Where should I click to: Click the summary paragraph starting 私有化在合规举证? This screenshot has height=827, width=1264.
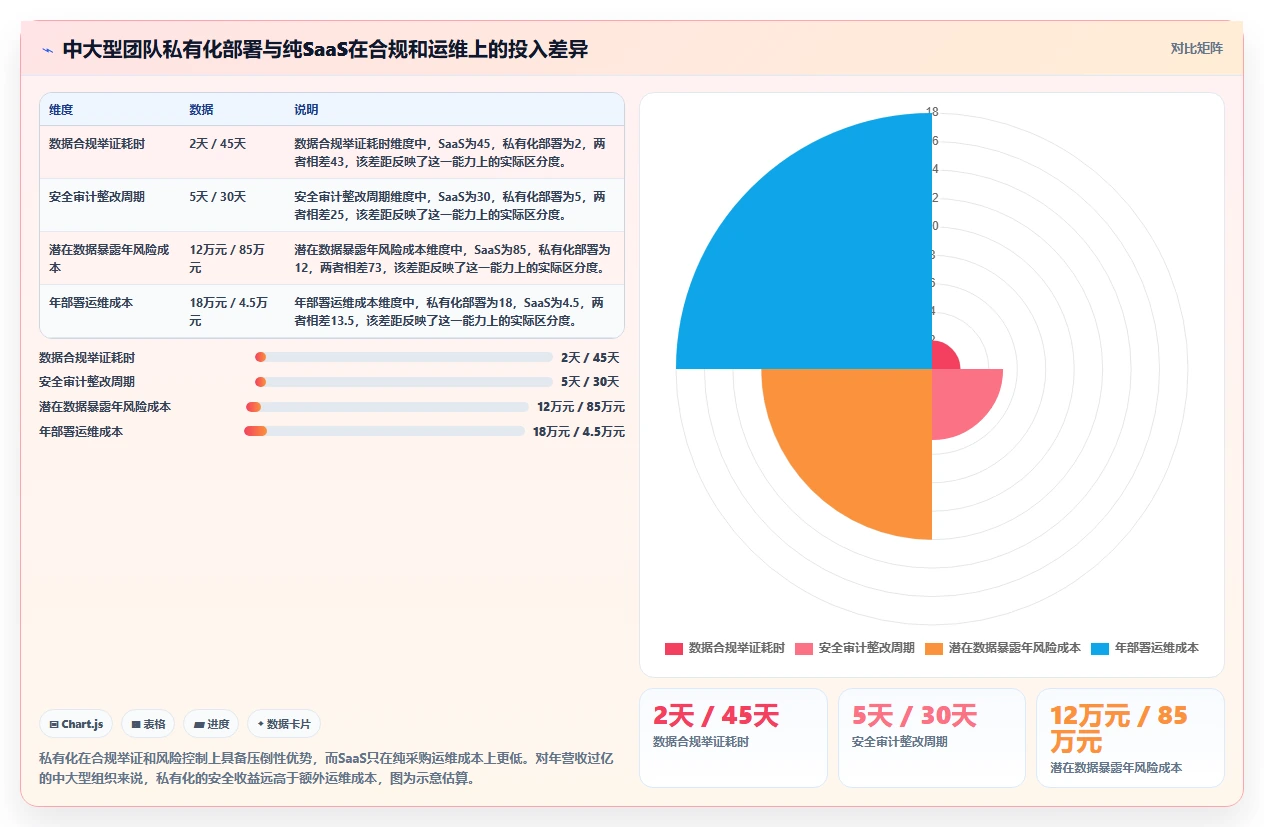[x=326, y=768]
